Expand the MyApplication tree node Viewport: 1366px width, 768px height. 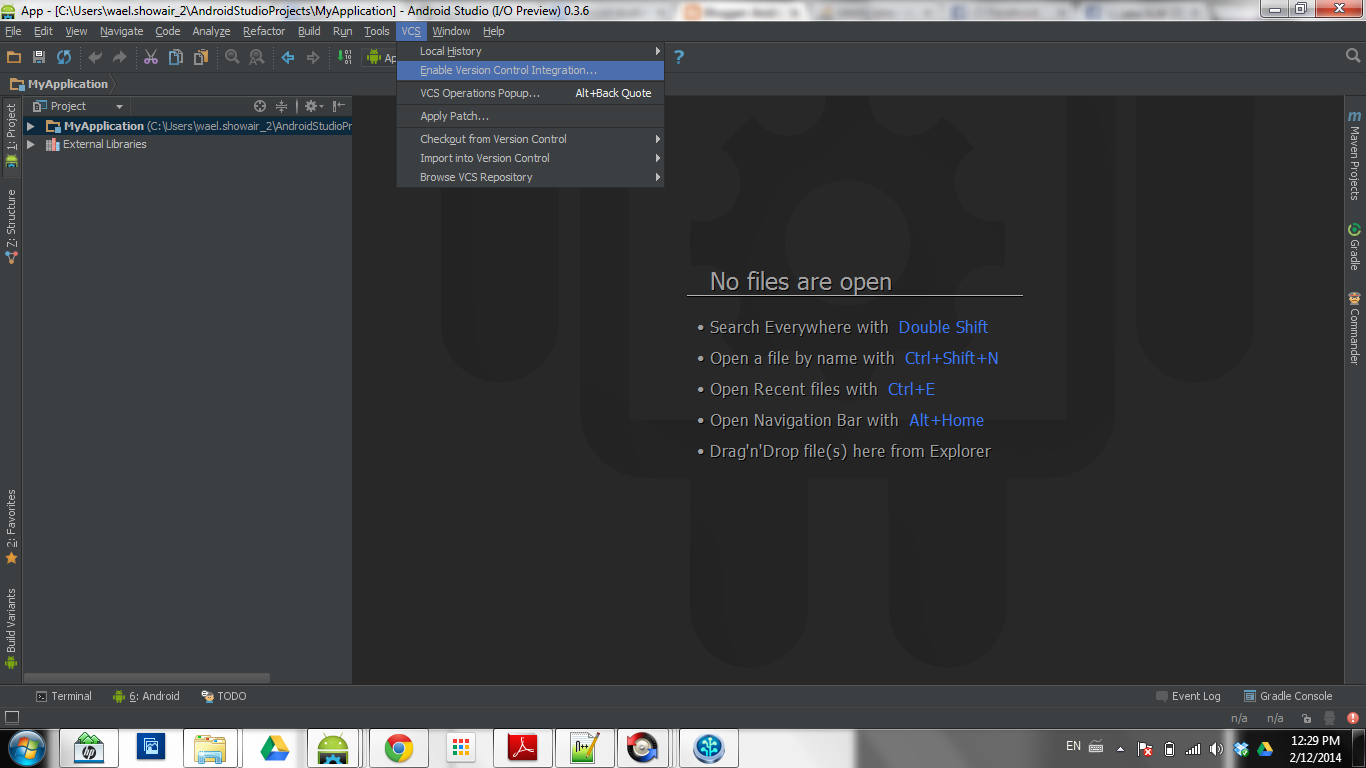[31, 126]
